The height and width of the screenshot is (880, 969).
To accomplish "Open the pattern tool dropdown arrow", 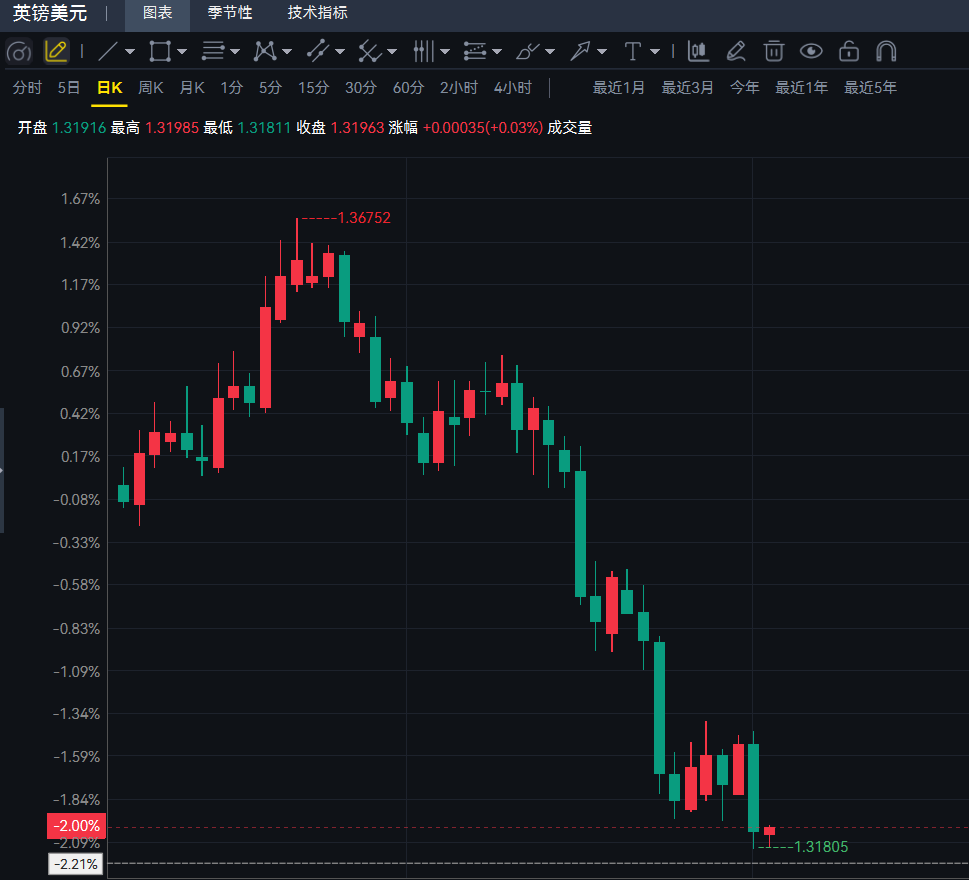I will (287, 52).
